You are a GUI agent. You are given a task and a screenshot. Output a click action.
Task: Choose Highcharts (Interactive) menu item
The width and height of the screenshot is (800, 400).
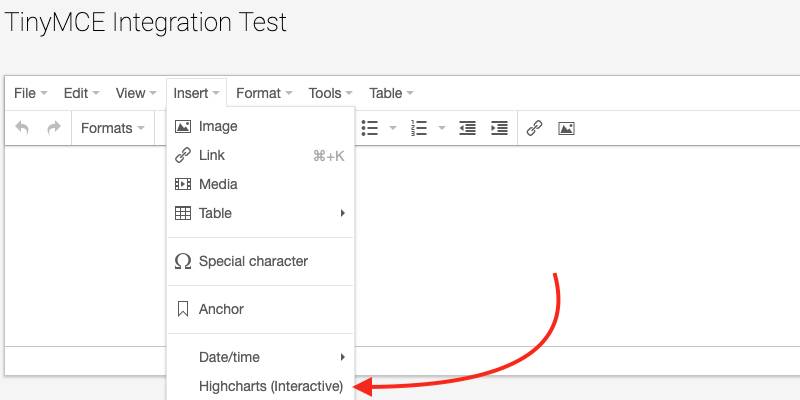pyautogui.click(x=270, y=386)
